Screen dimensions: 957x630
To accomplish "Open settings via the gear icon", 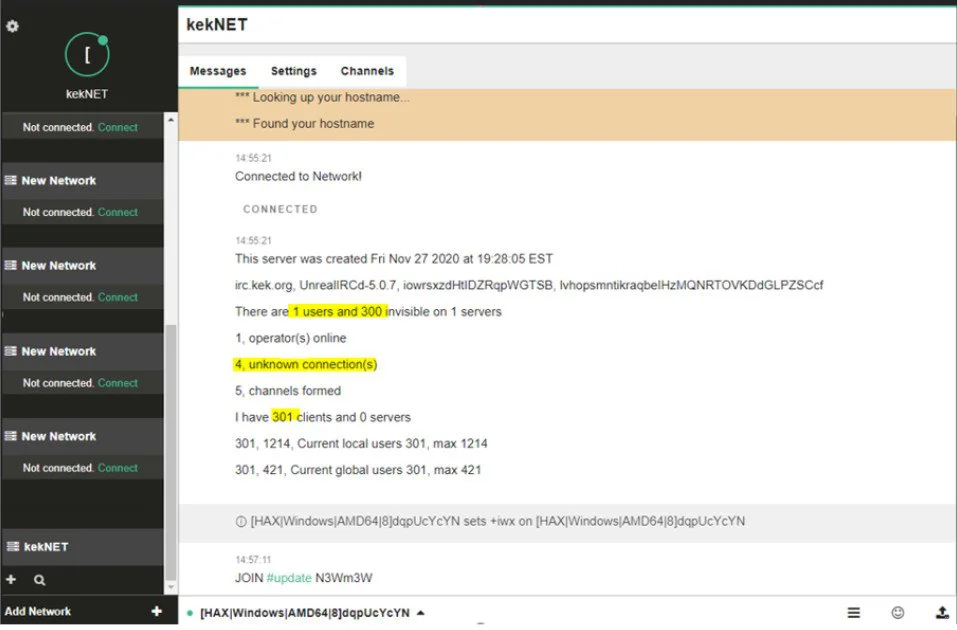I will tap(12, 26).
